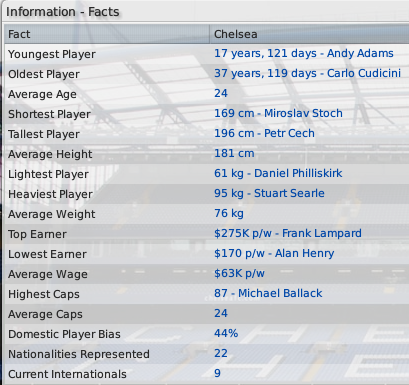This screenshot has height=385, width=409.
Task: Open Frank Lampard top earner link
Action: (288, 233)
